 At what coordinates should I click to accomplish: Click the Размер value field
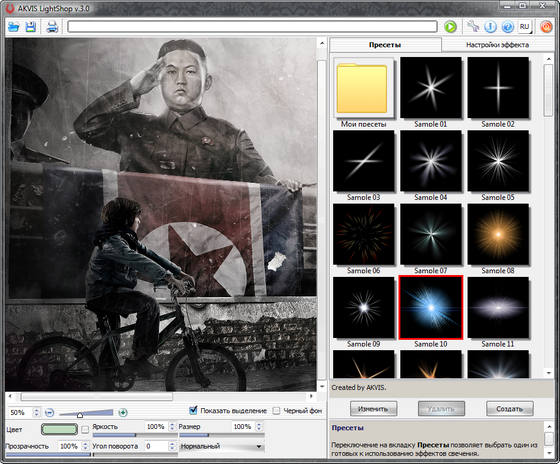tap(242, 426)
